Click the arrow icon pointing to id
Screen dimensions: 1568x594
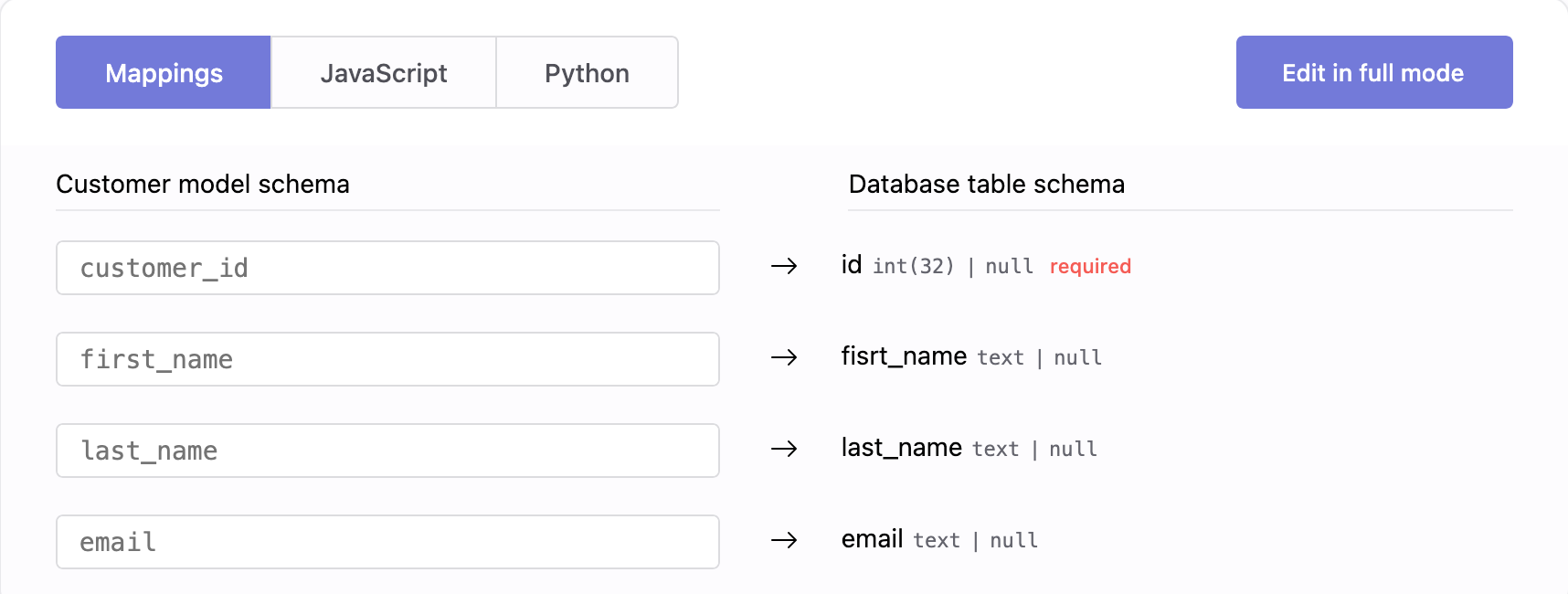point(784,266)
